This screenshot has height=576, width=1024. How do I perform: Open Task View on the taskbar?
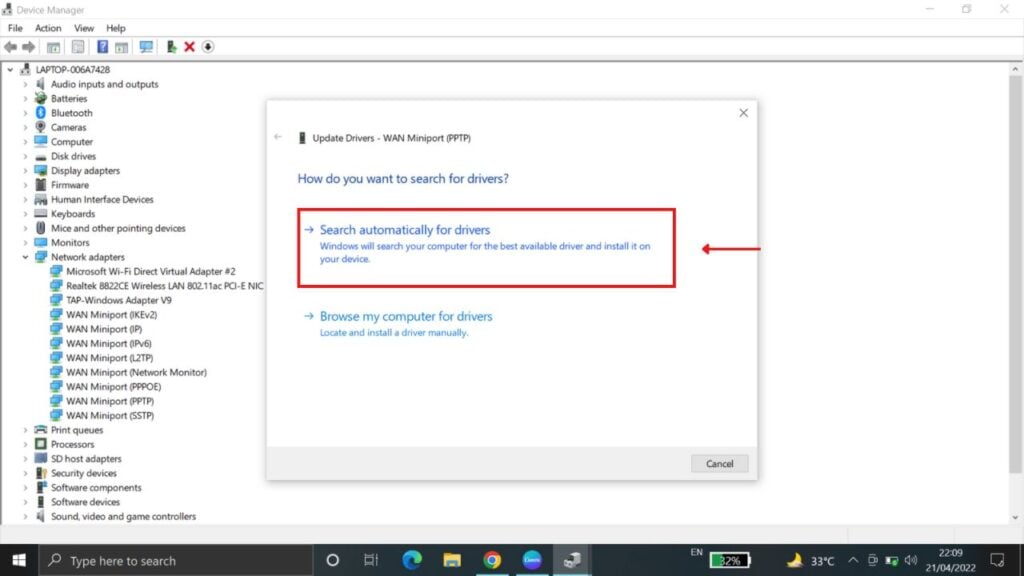point(371,560)
